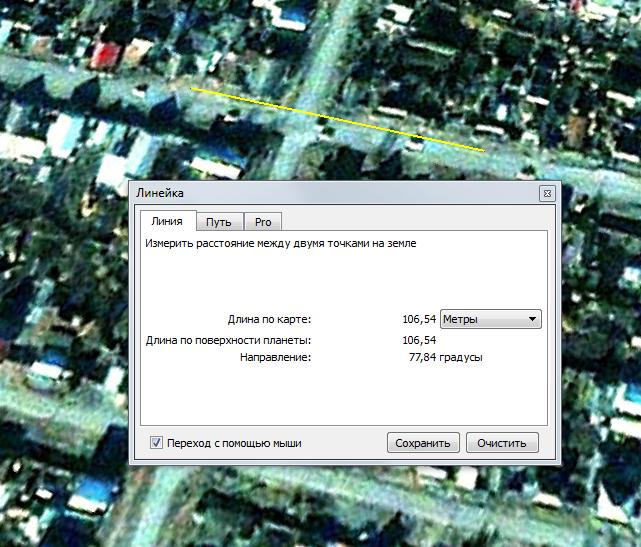This screenshot has width=641, height=547.
Task: Click the blue-roofed building at bottom left
Action: pyautogui.click(x=93, y=490)
